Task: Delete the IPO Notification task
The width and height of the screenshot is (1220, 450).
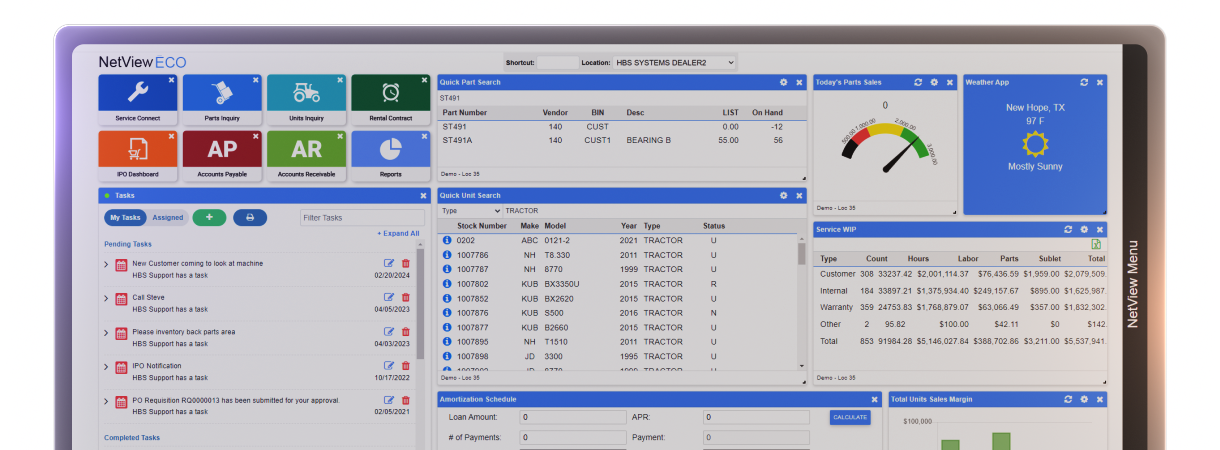Action: [405, 366]
